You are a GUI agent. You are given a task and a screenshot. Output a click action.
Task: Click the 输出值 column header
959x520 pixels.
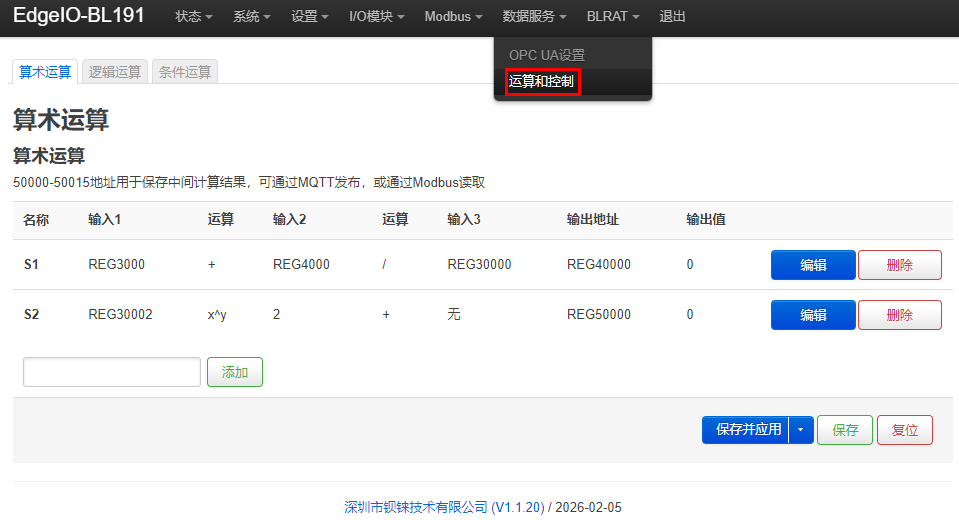(x=706, y=220)
